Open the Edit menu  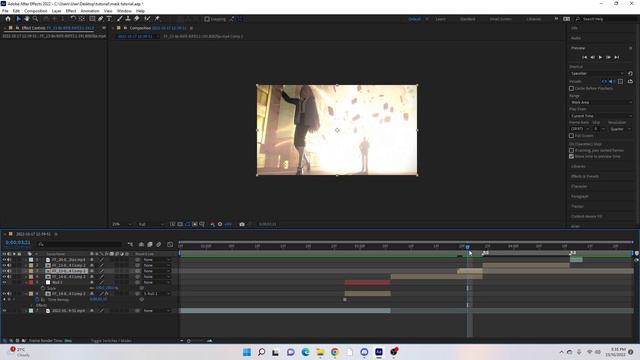(x=16, y=11)
